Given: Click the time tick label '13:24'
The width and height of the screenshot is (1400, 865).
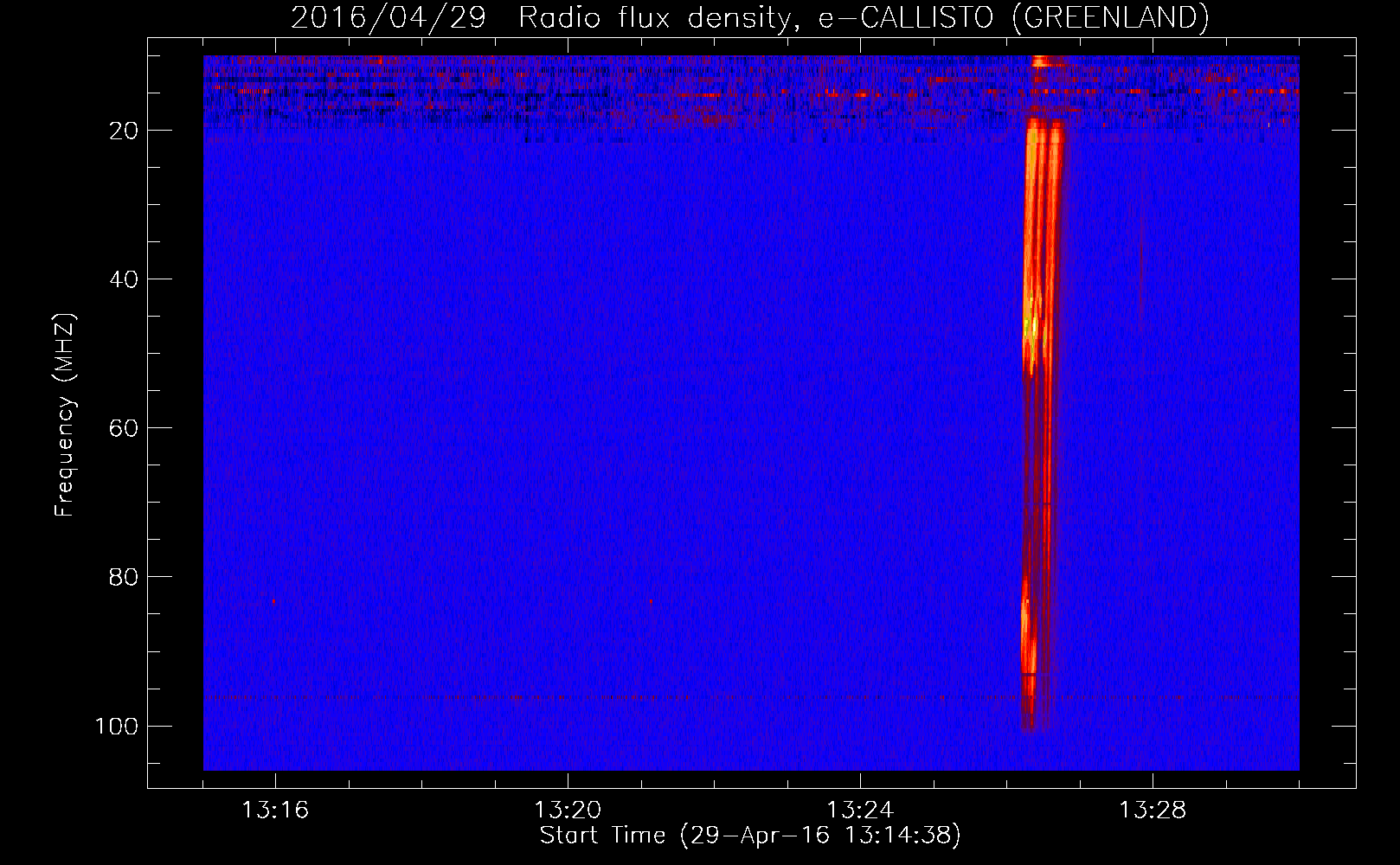Looking at the screenshot, I should point(860,810).
